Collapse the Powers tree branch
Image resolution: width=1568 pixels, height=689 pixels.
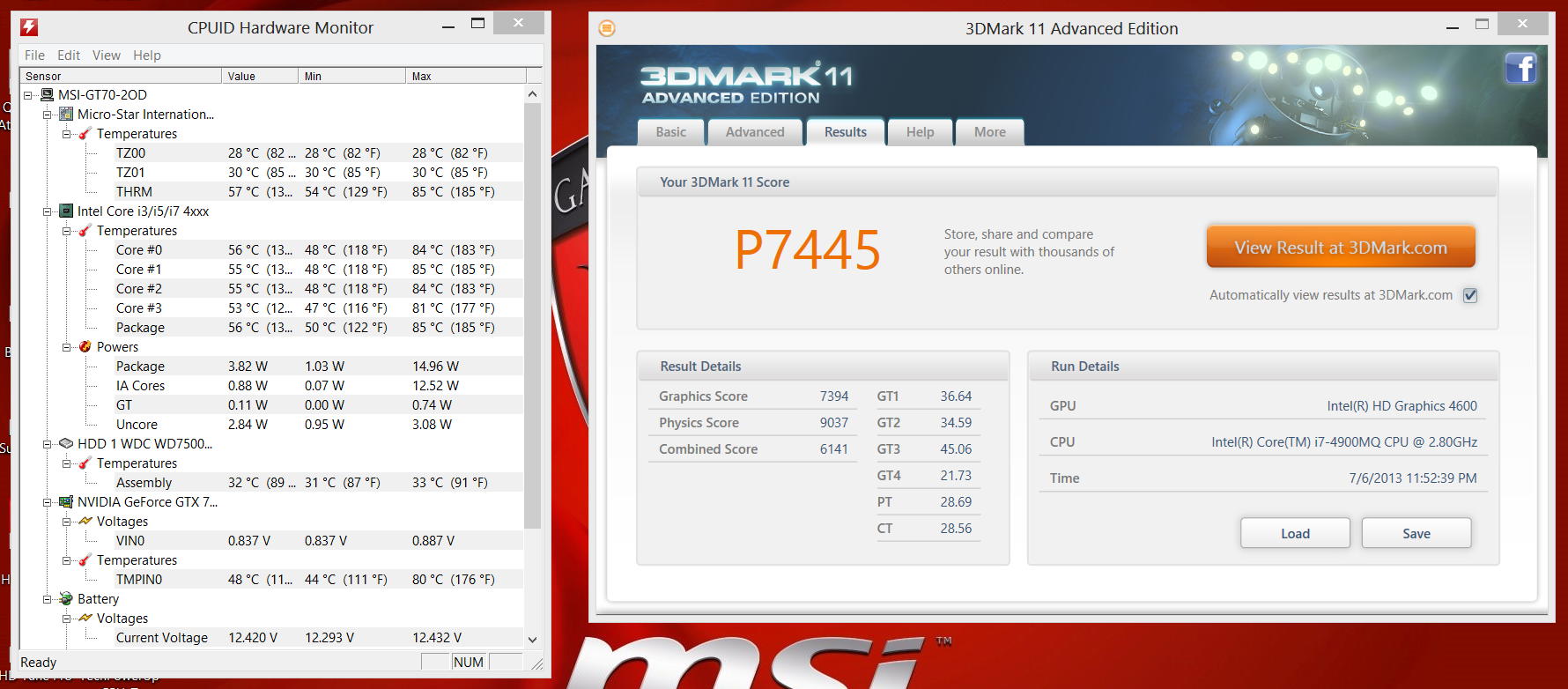point(67,347)
